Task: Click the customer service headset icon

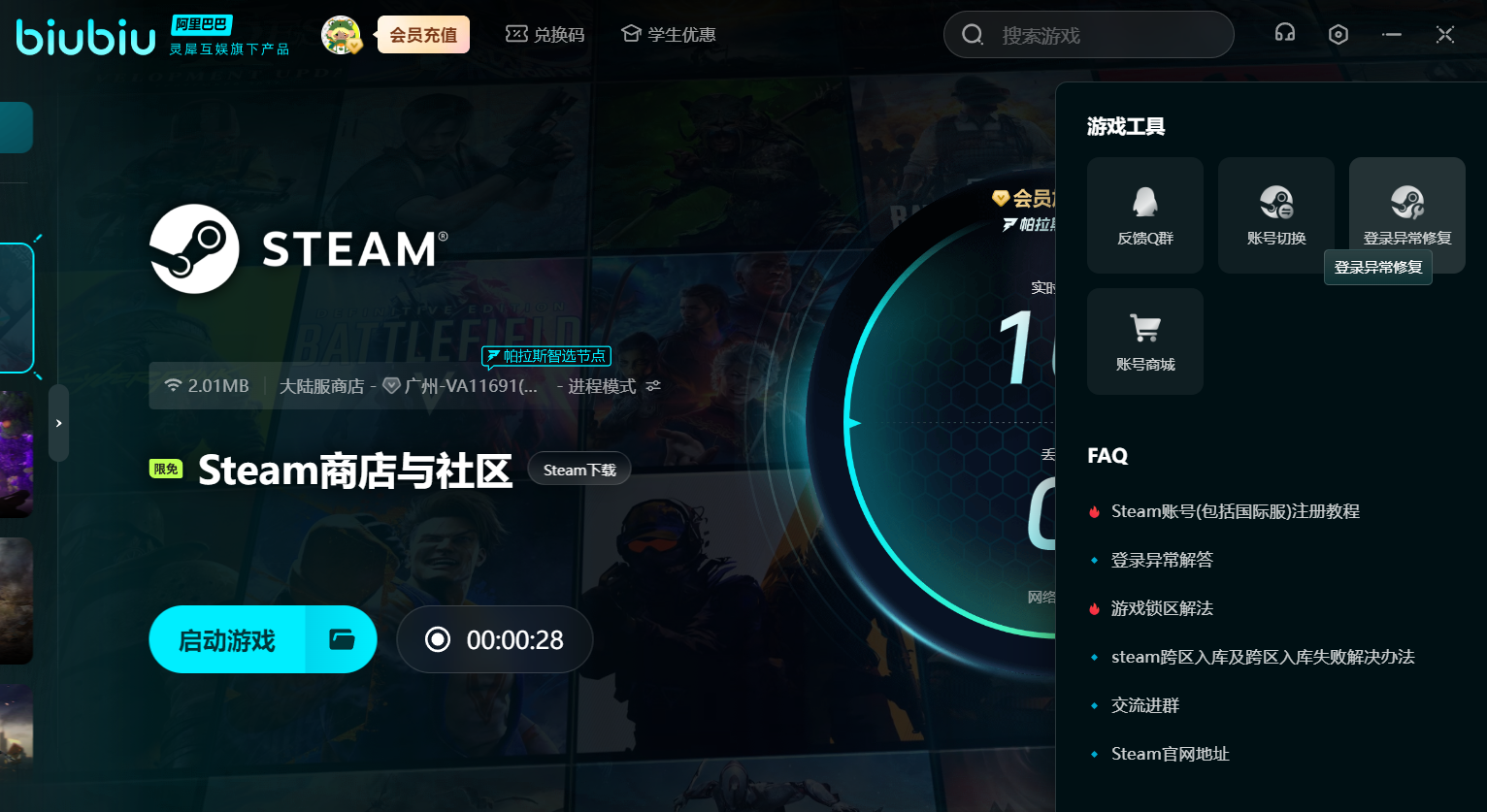Action: [1285, 34]
